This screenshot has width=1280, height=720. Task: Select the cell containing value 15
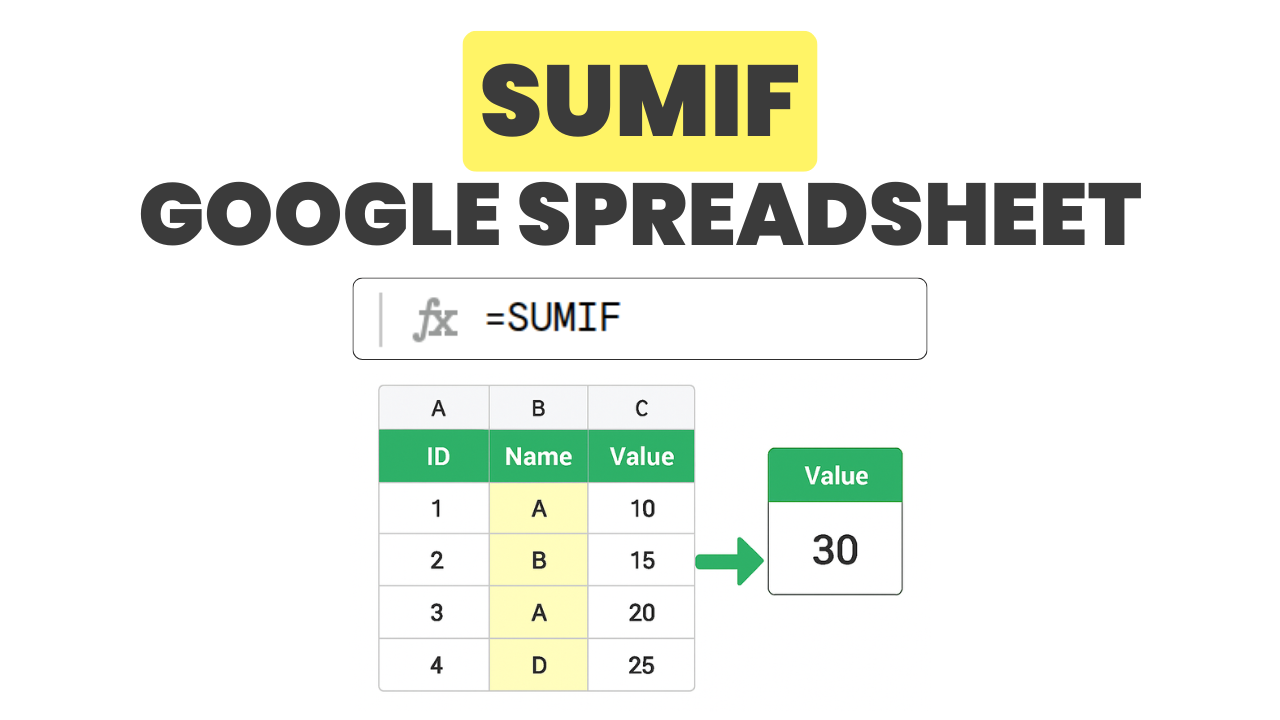click(641, 561)
